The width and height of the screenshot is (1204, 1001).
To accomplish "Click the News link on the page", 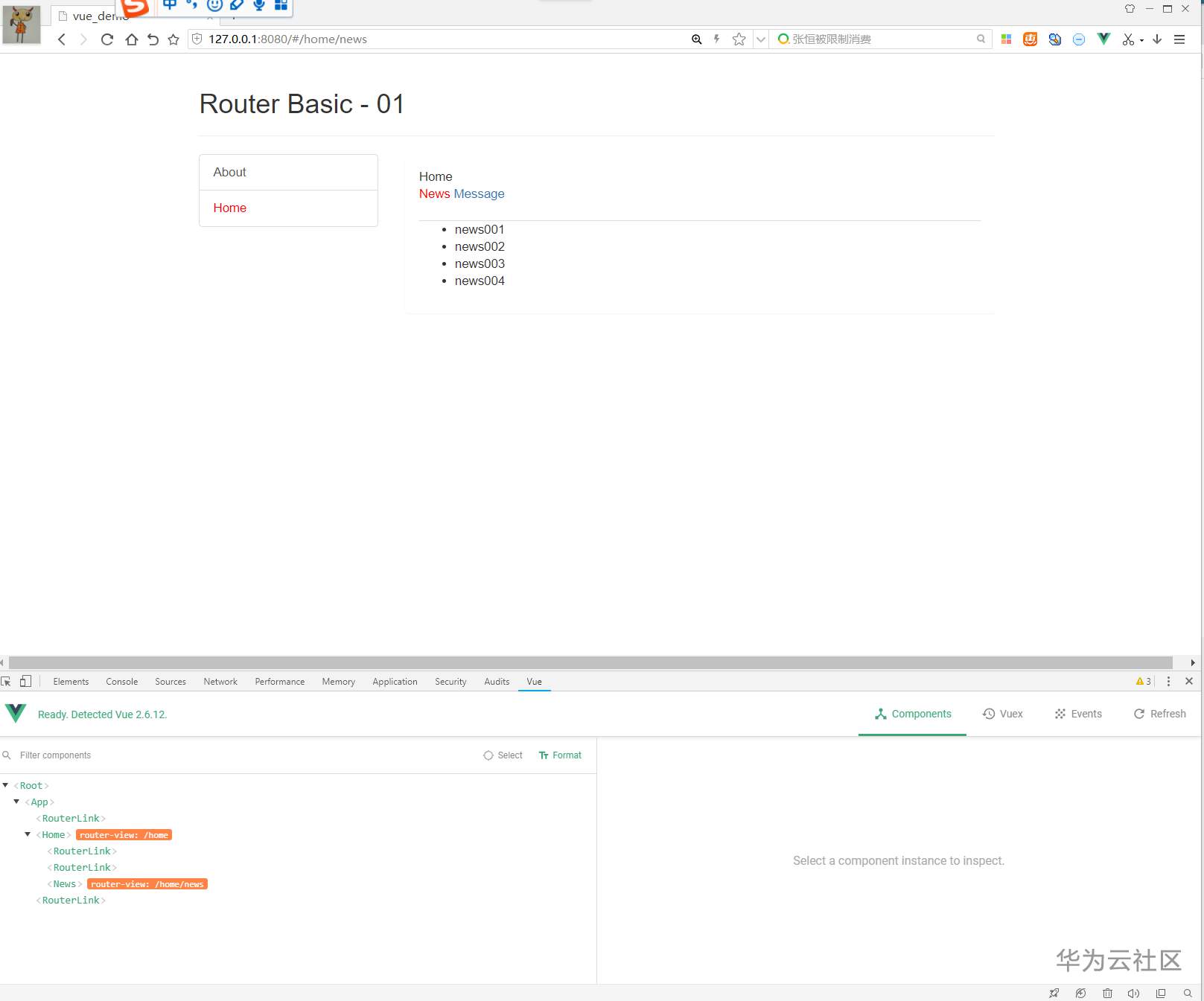I will coord(434,194).
